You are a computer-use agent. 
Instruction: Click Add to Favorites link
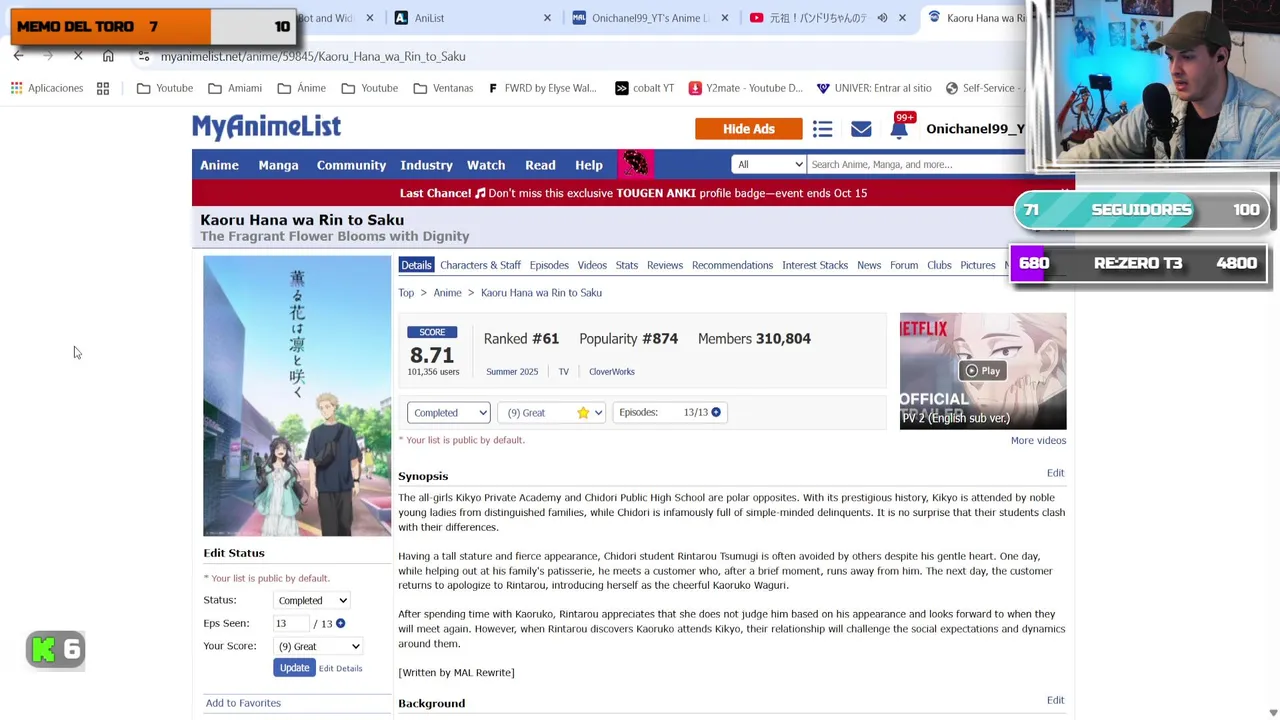(x=243, y=703)
